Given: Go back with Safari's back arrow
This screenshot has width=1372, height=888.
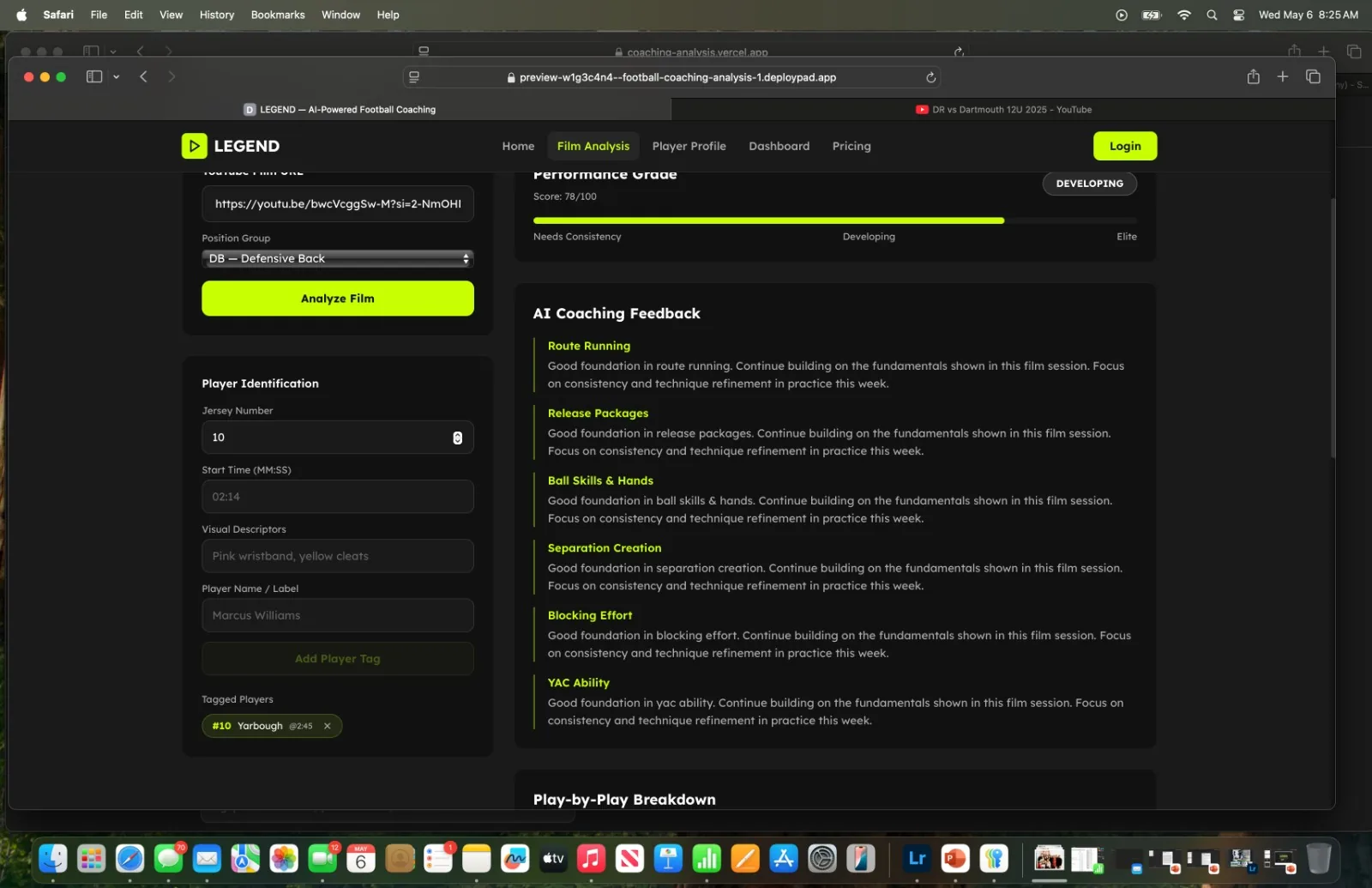Looking at the screenshot, I should coord(143,76).
